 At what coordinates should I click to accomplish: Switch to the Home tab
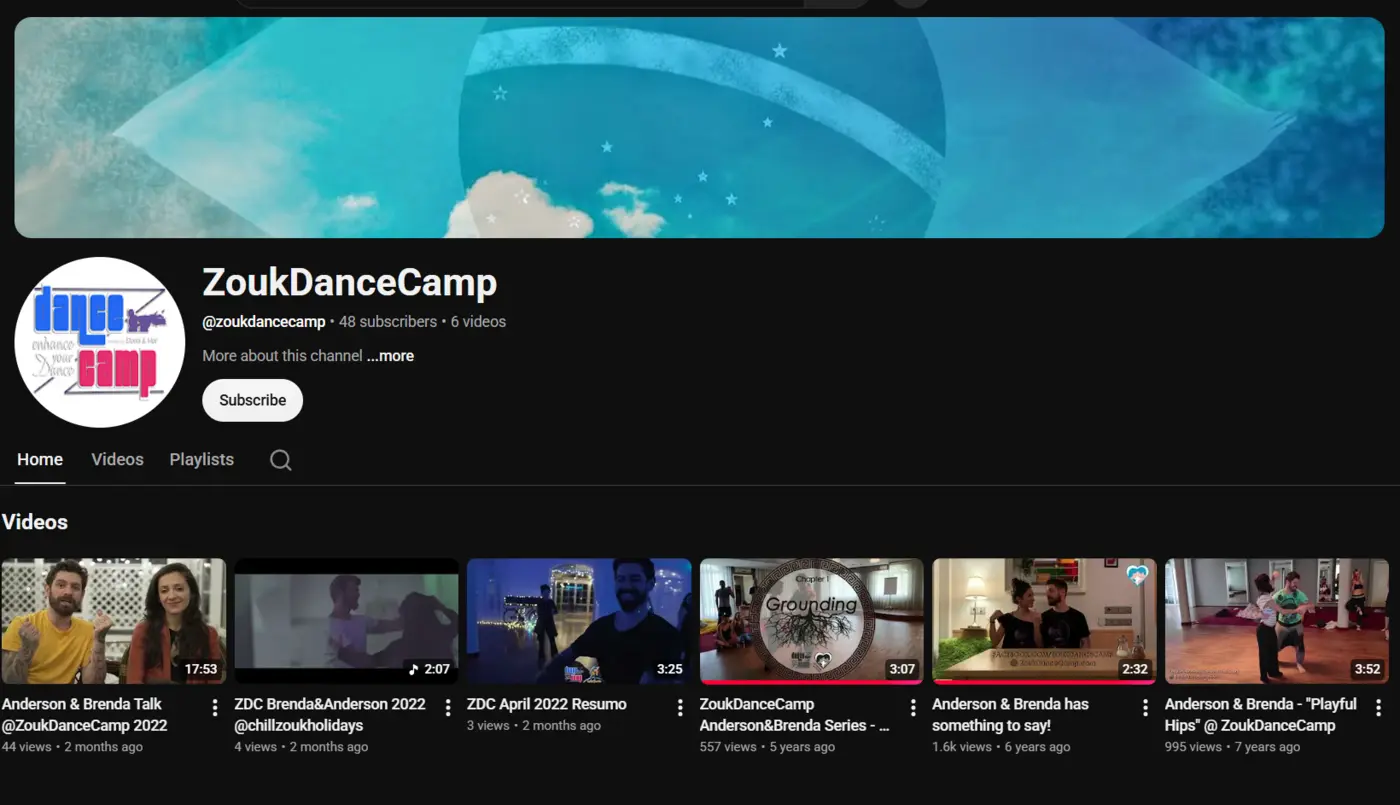coord(40,459)
